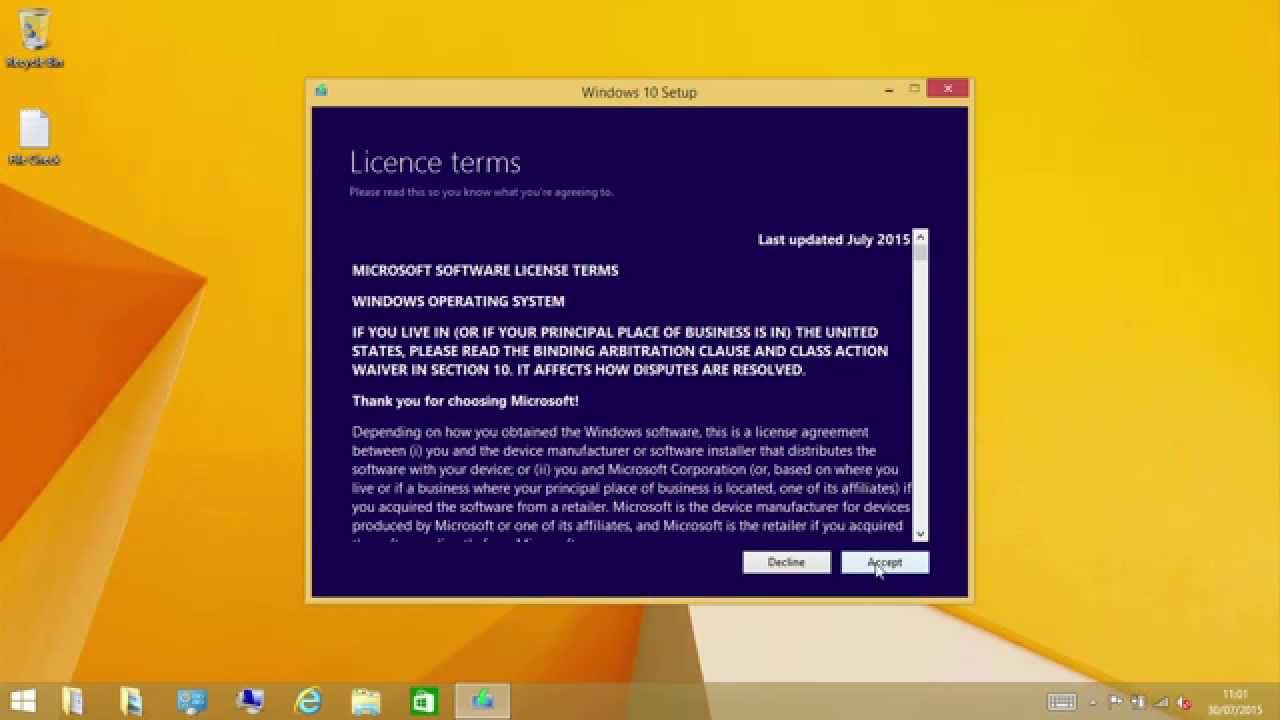
Task: Open the Windows Start button
Action: [x=24, y=701]
